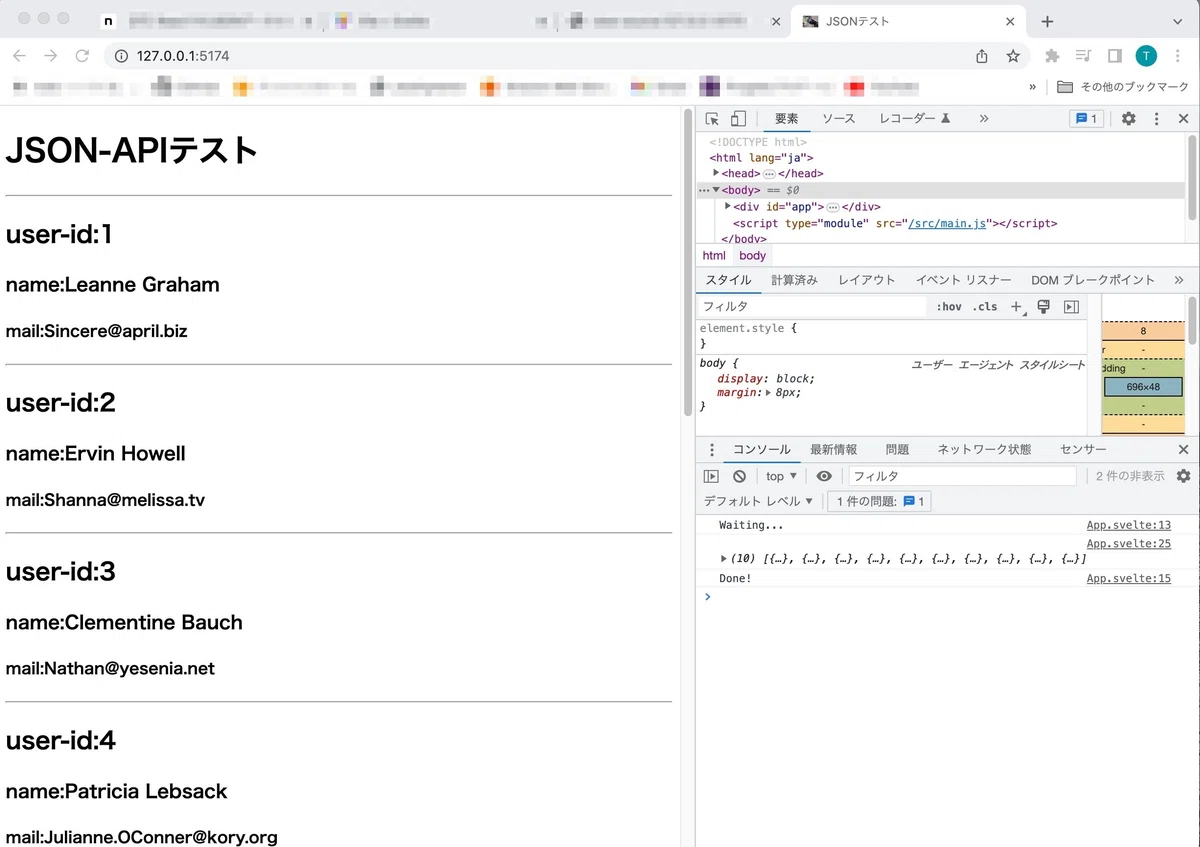Open the 最新情報 drawer tab
Viewport: 1200px width, 847px height.
click(833, 450)
